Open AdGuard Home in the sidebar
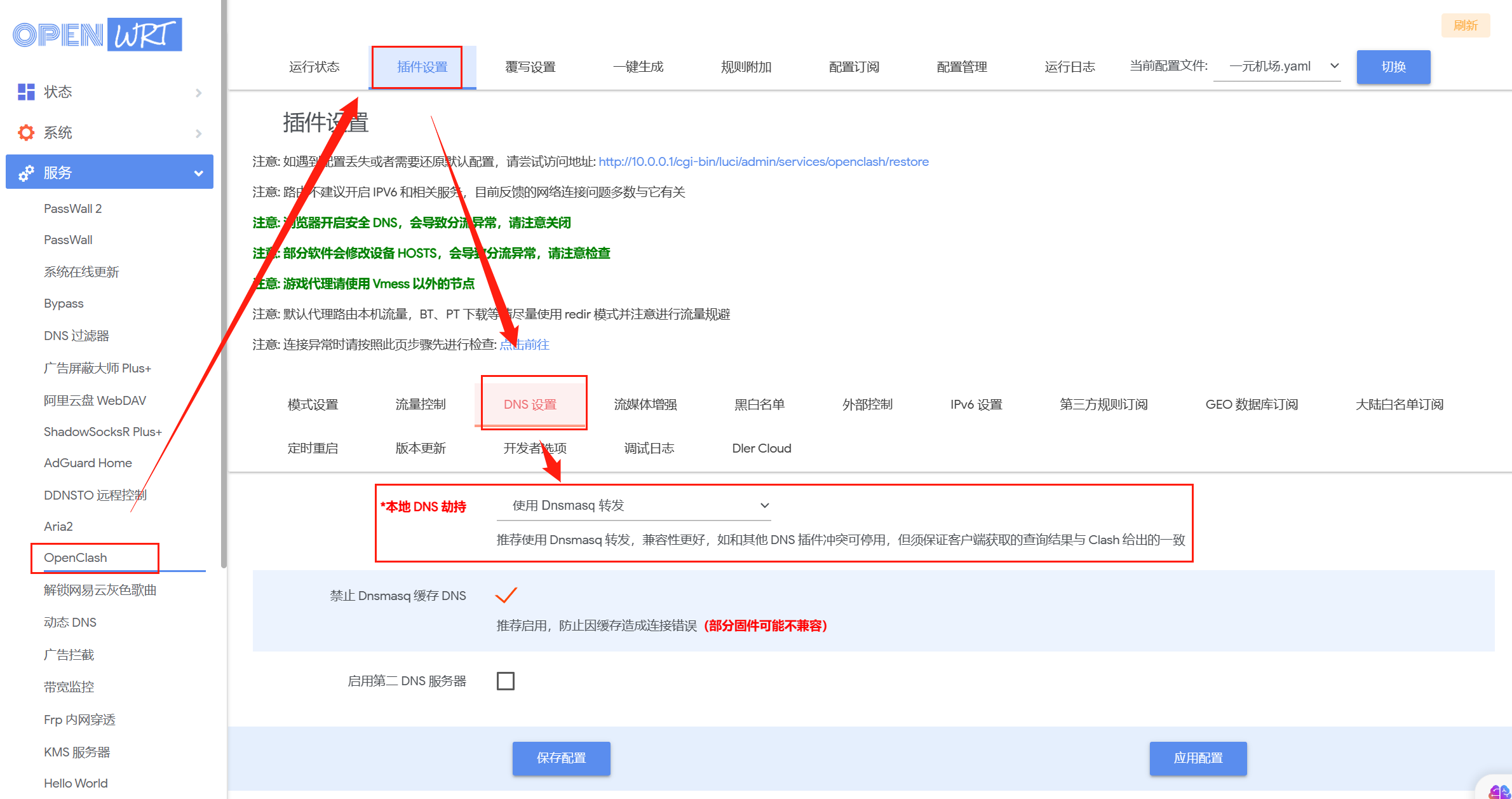1512x799 pixels. [88, 463]
